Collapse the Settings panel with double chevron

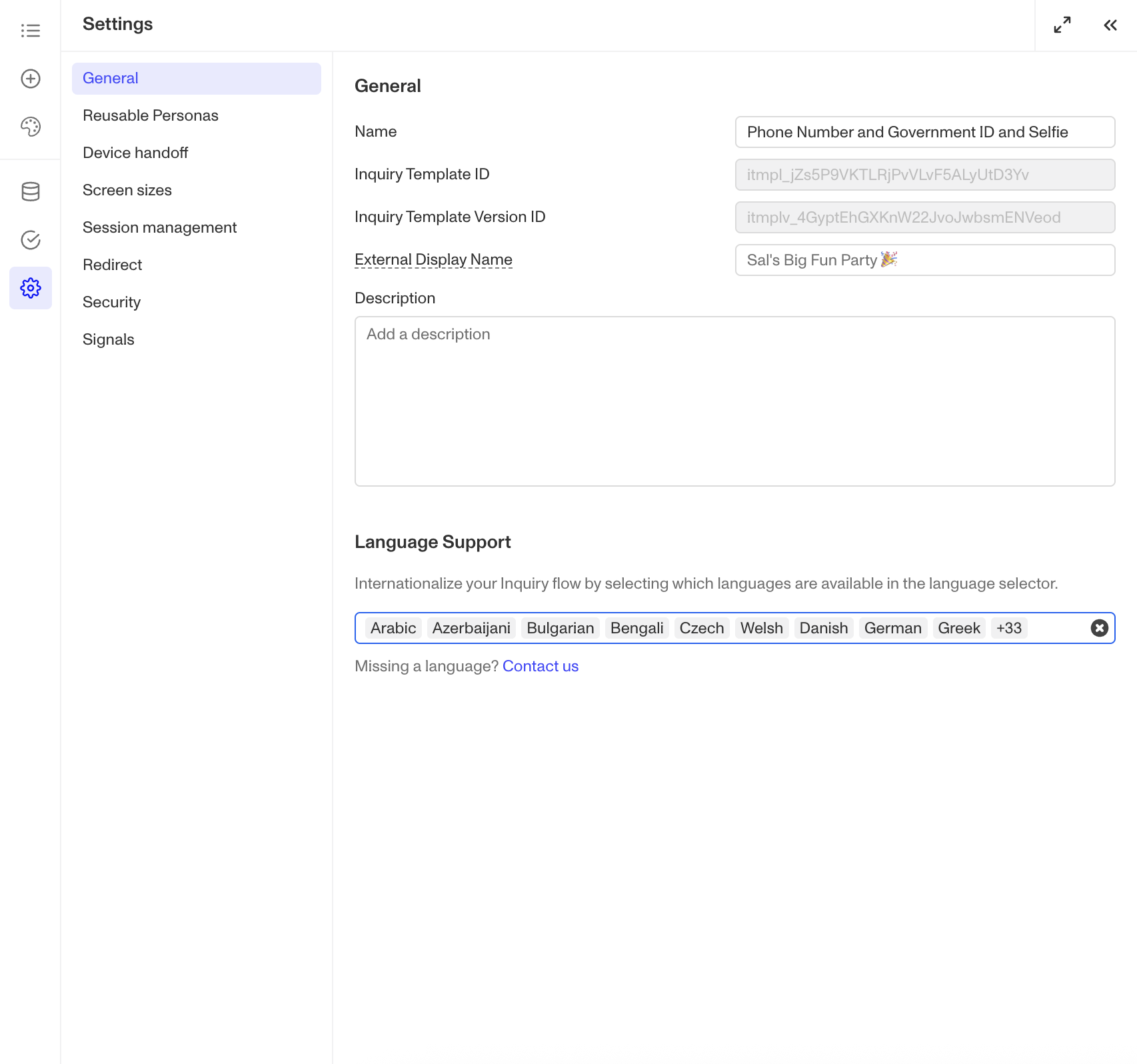click(x=1110, y=25)
